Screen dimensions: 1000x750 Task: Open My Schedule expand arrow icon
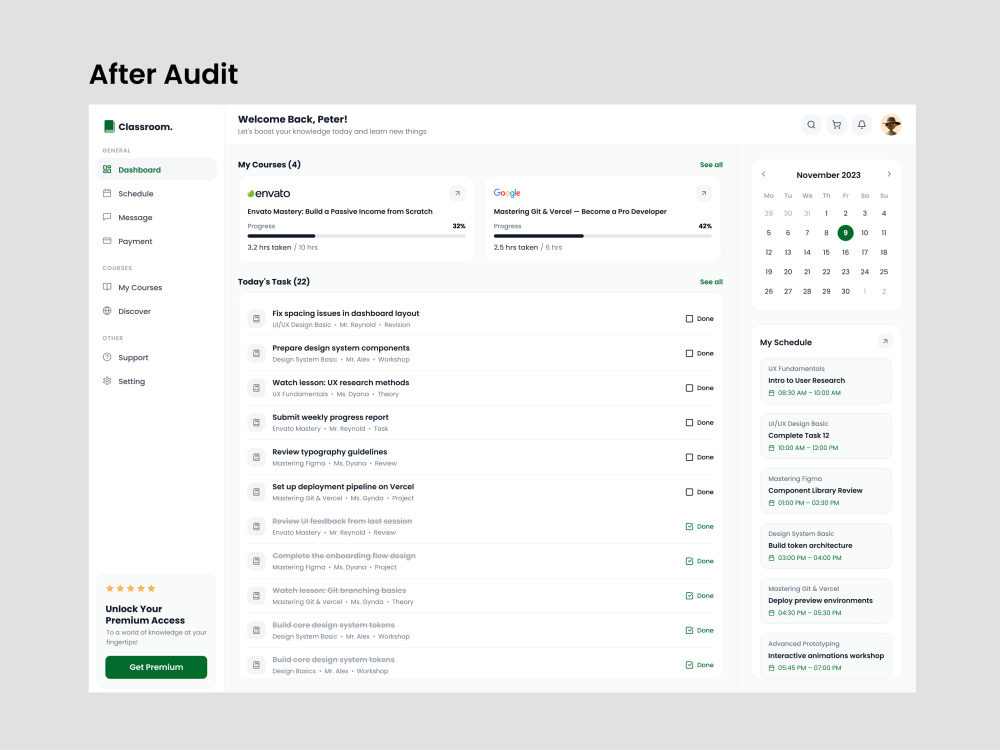[x=885, y=342]
